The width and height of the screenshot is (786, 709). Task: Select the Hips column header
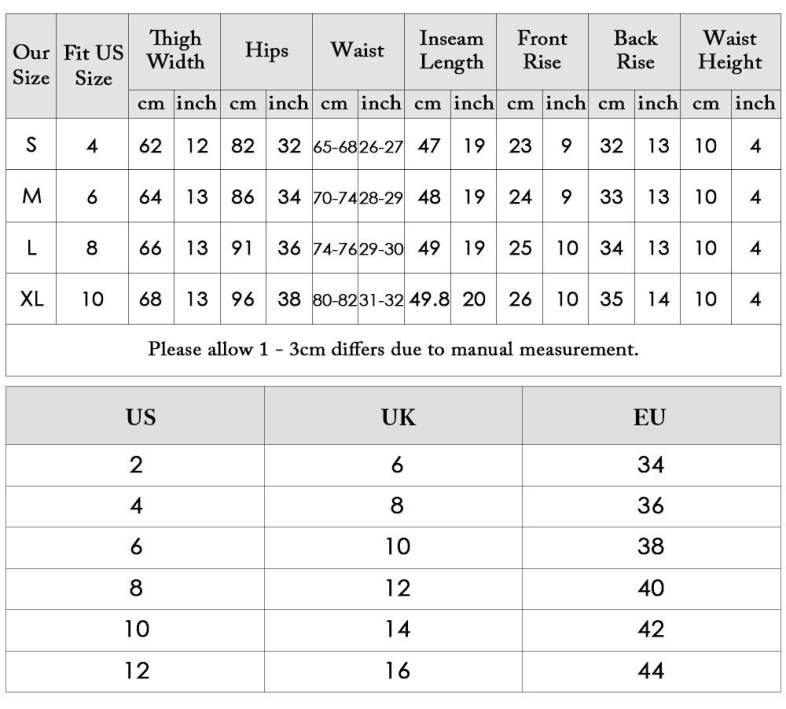tap(266, 51)
